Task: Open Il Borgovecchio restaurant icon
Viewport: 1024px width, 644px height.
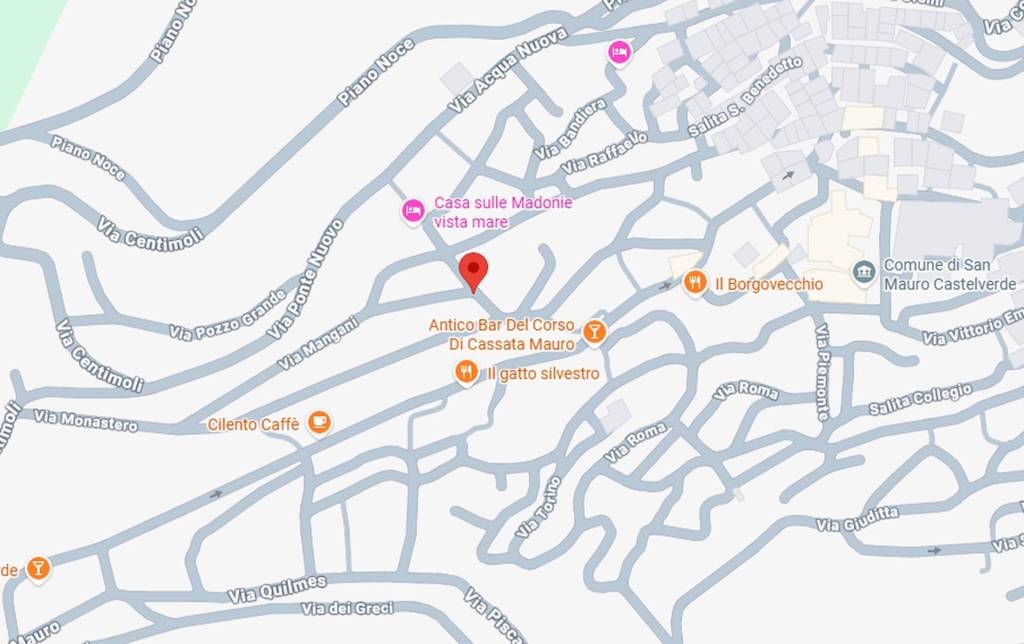Action: click(695, 283)
